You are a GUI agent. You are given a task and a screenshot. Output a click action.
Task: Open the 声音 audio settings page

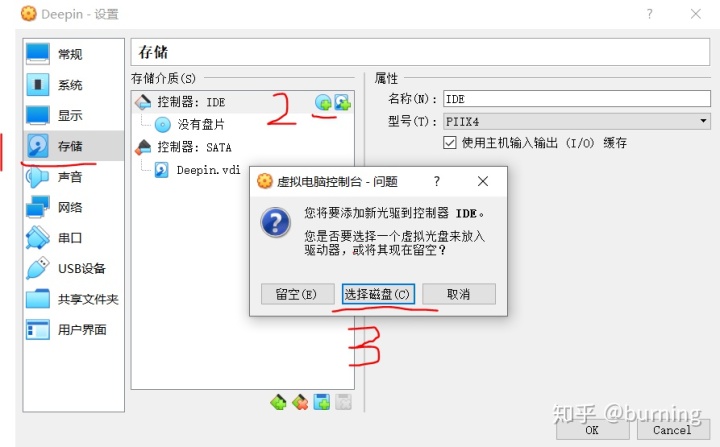[73, 177]
